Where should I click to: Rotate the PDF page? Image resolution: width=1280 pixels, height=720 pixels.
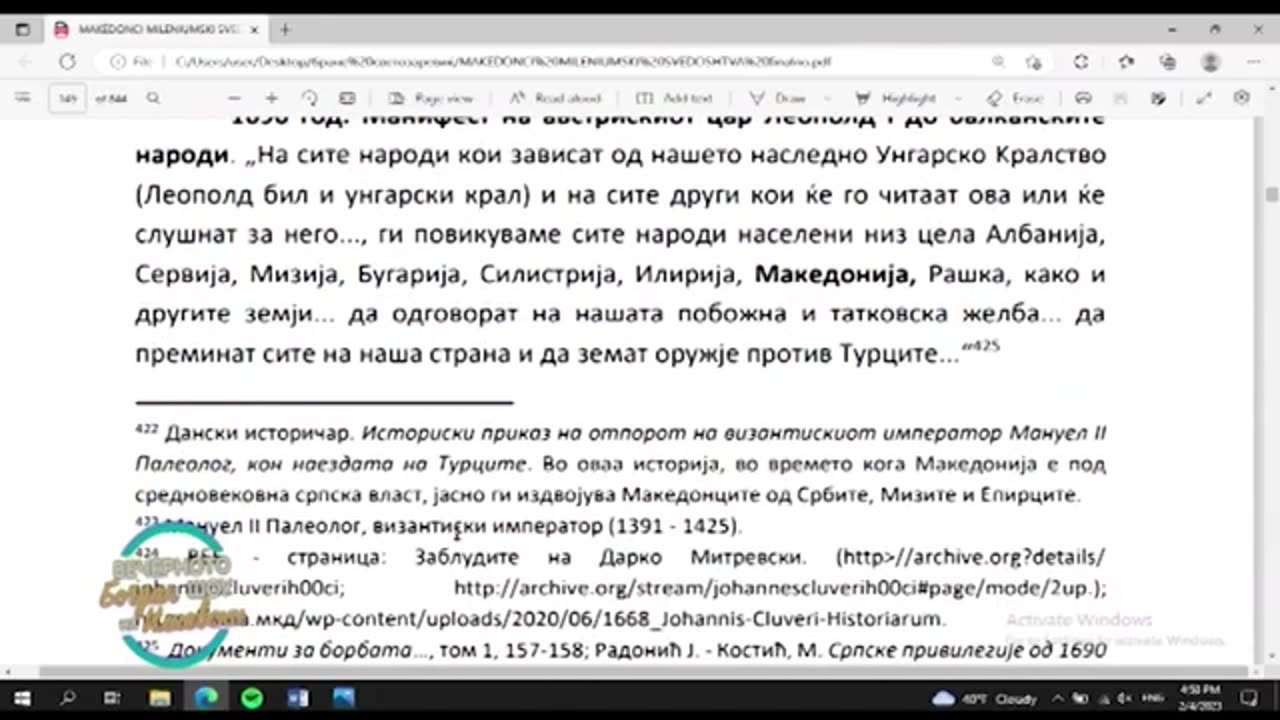(x=310, y=98)
